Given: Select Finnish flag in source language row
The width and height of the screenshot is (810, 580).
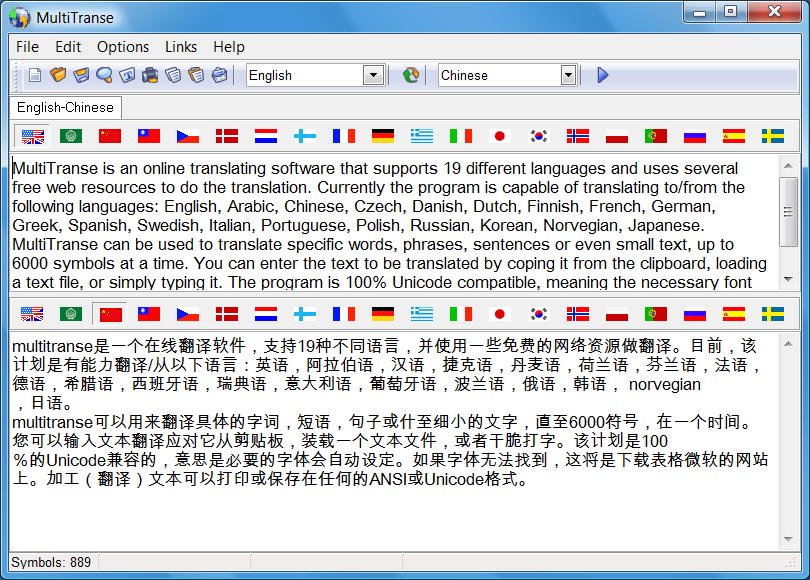Looking at the screenshot, I should [x=305, y=136].
